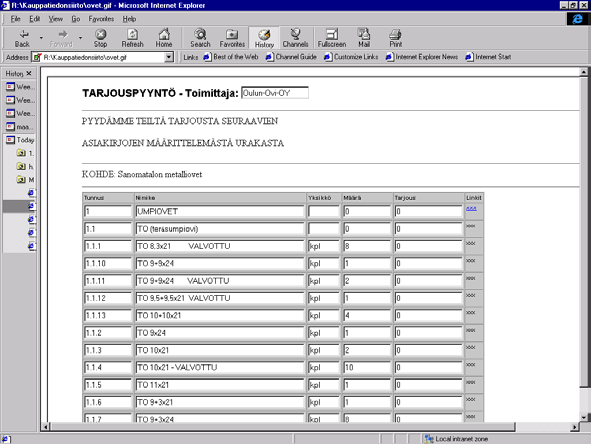The height and width of the screenshot is (444, 591).
Task: Click vertical scrollbar up arrow
Action: pos(583,72)
